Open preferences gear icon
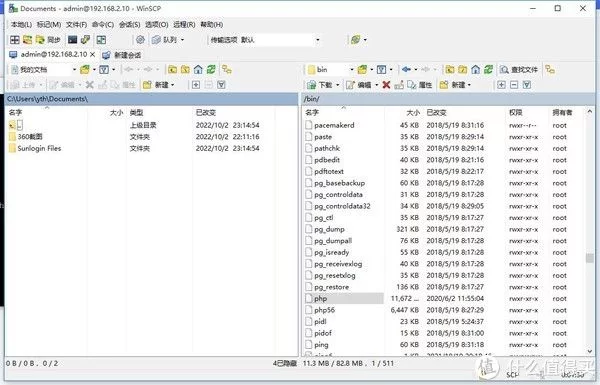The width and height of the screenshot is (600, 385). coord(140,39)
